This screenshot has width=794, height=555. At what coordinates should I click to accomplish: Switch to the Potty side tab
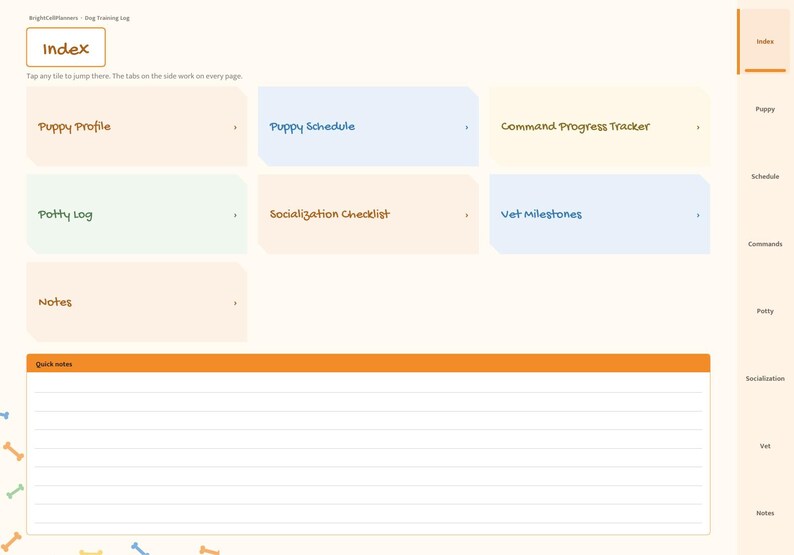click(x=765, y=311)
